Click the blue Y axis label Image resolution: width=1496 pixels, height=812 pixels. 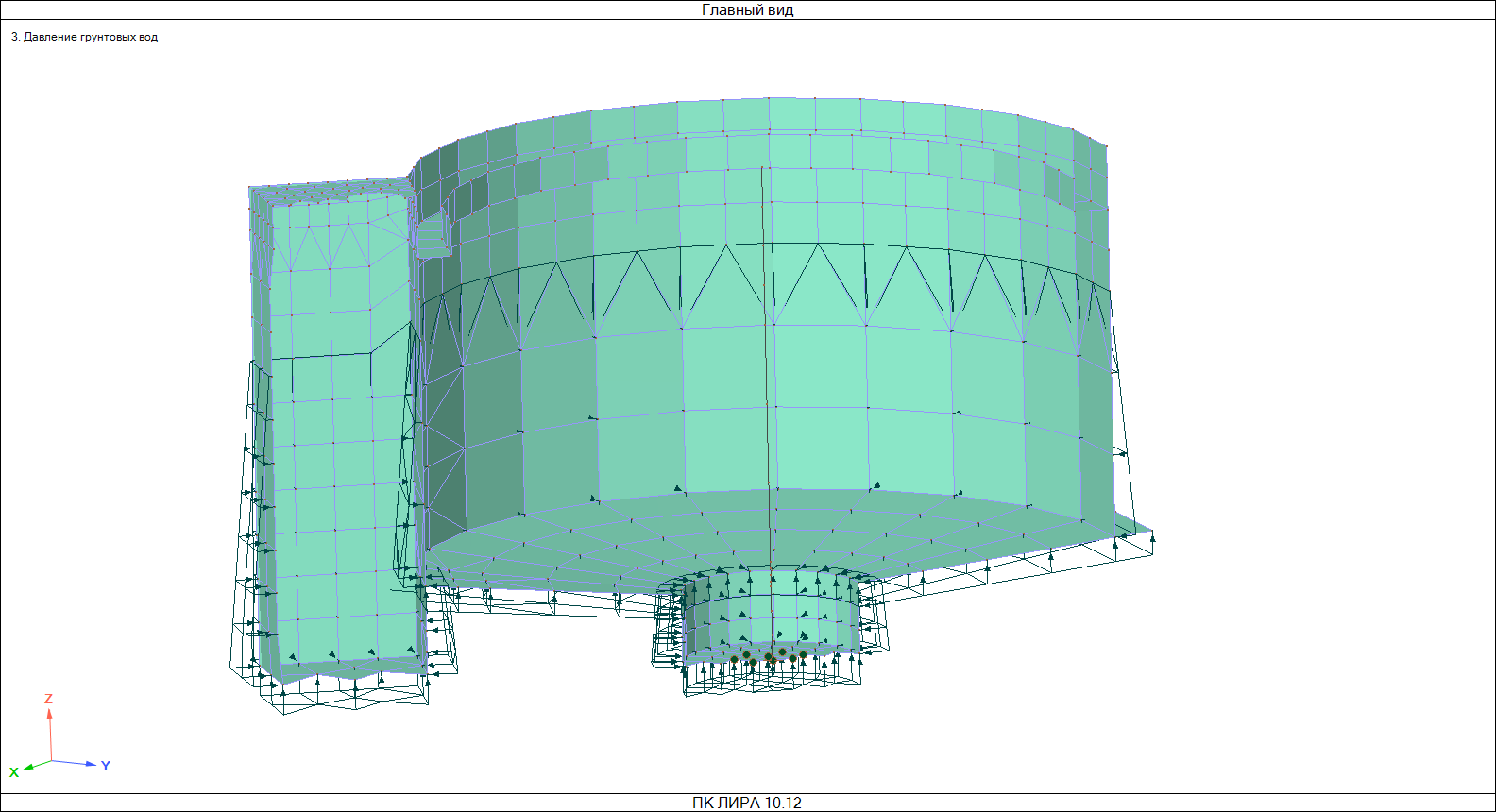(x=106, y=766)
